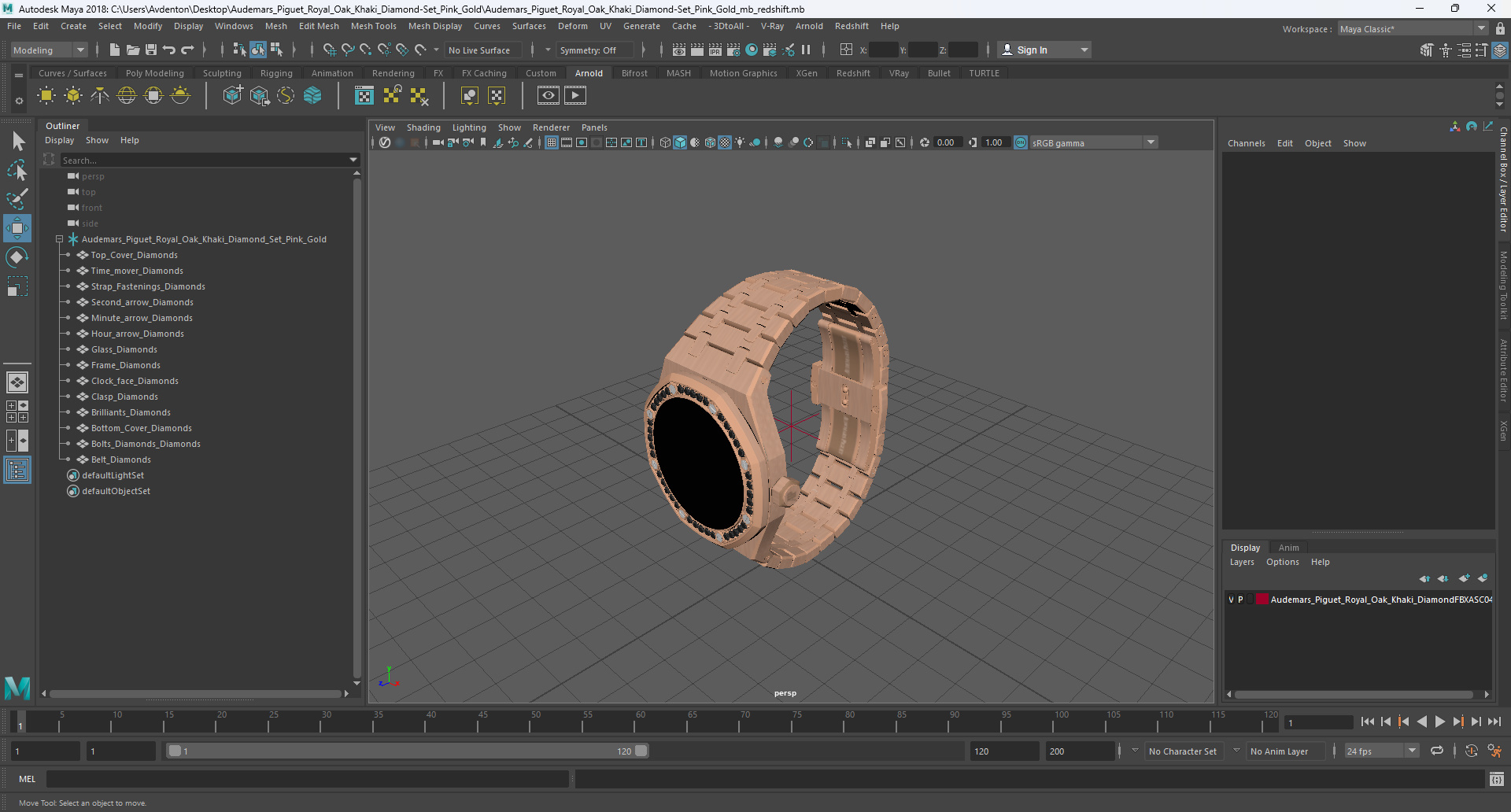The image size is (1511, 812).
Task: Click the Outliner search field
Action: 203,160
